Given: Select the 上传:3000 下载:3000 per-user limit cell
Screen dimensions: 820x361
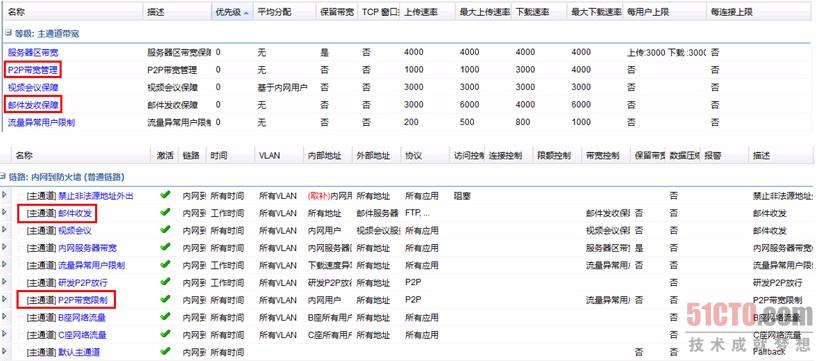Looking at the screenshot, I should (666, 52).
